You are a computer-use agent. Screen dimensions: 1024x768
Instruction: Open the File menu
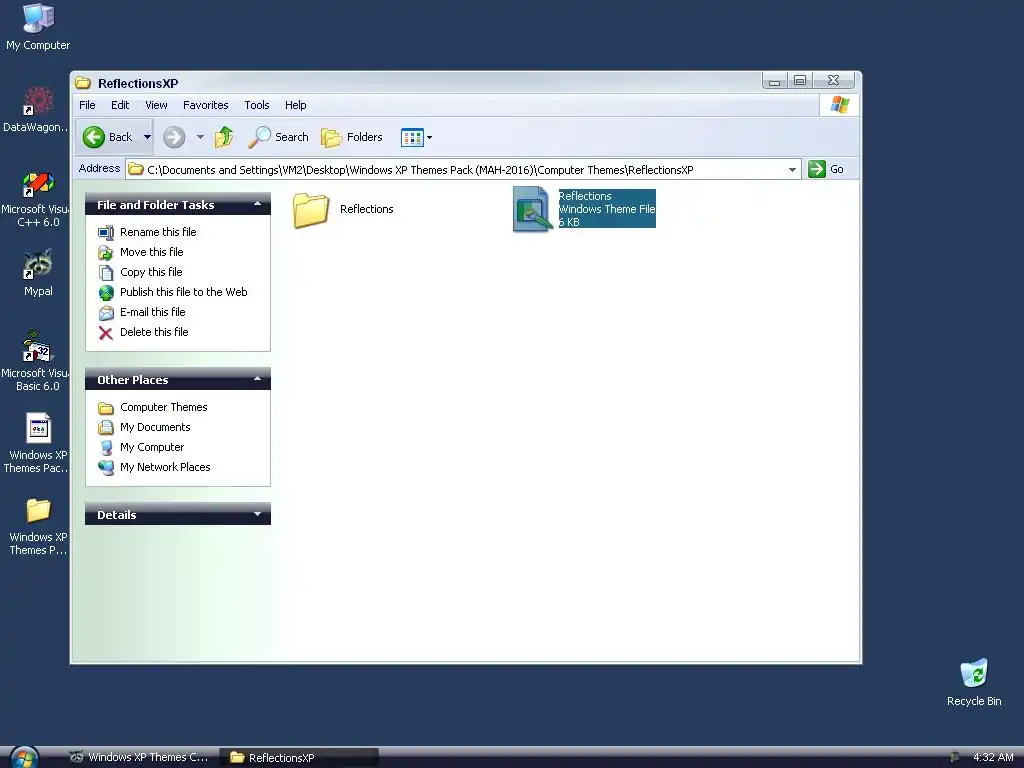(x=87, y=105)
